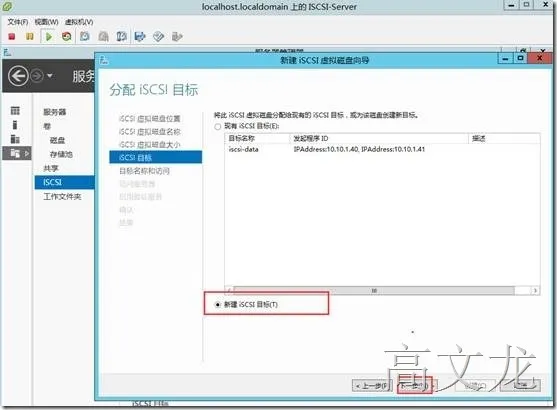Click the scrollbar left arrow of target list
557x410 pixels.
[229, 291]
